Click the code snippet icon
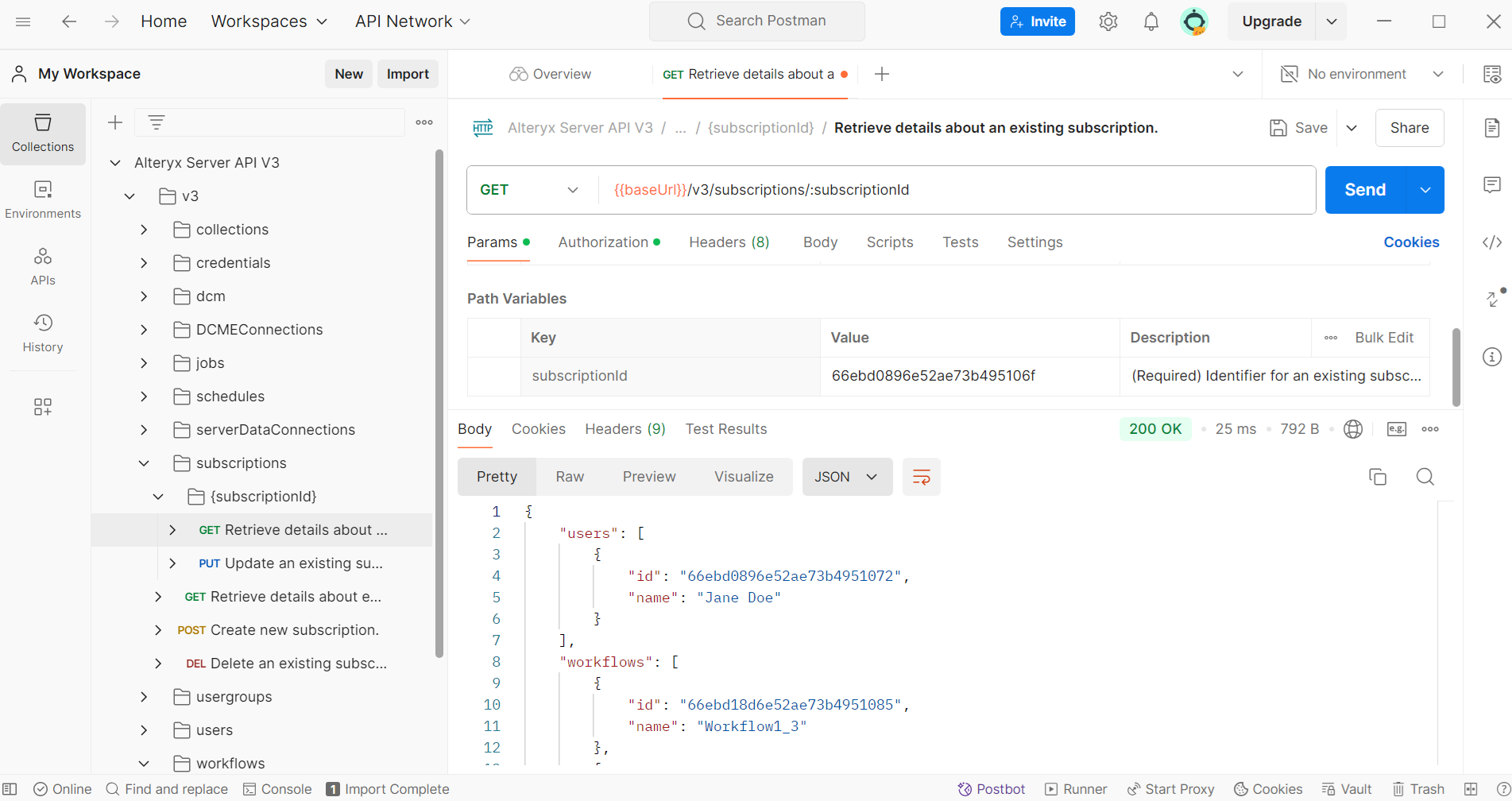The height and width of the screenshot is (801, 1512). click(1491, 242)
